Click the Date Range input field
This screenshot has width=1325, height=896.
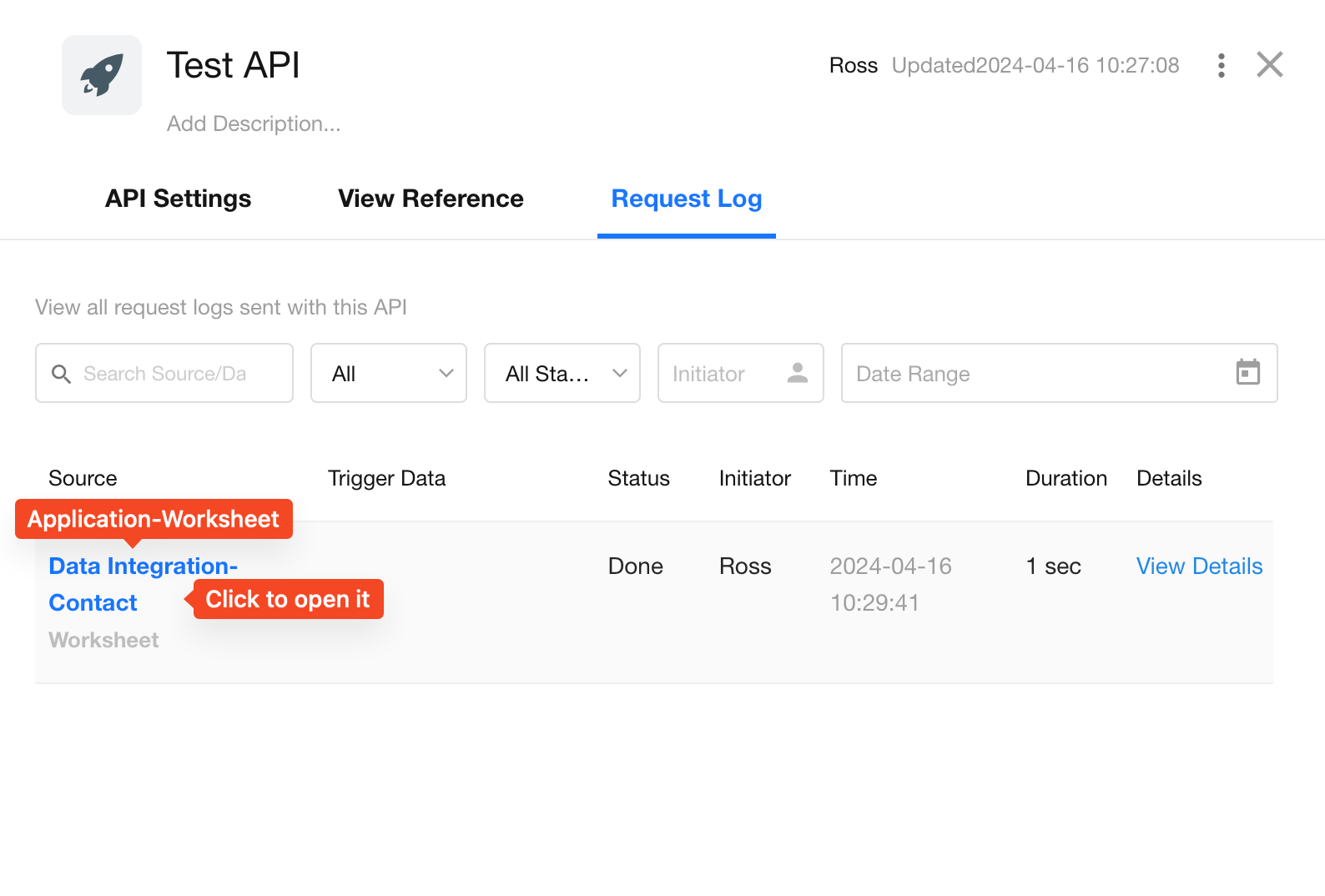pyautogui.click(x=1035, y=373)
